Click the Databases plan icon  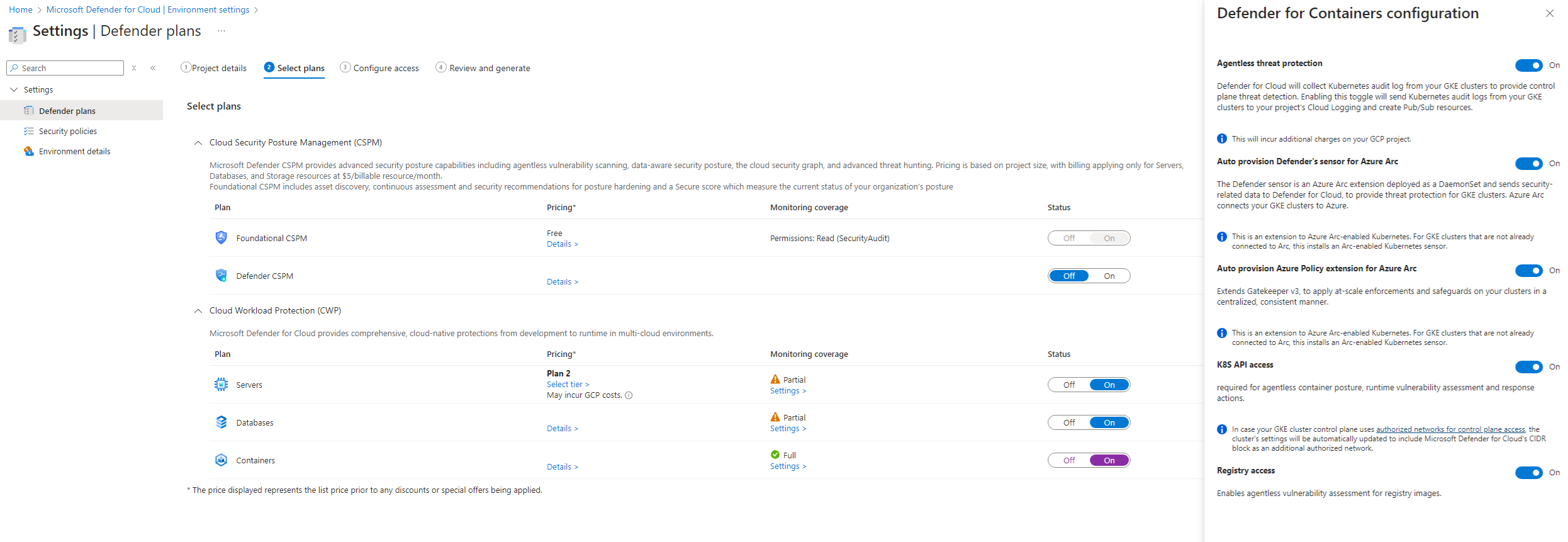click(221, 422)
